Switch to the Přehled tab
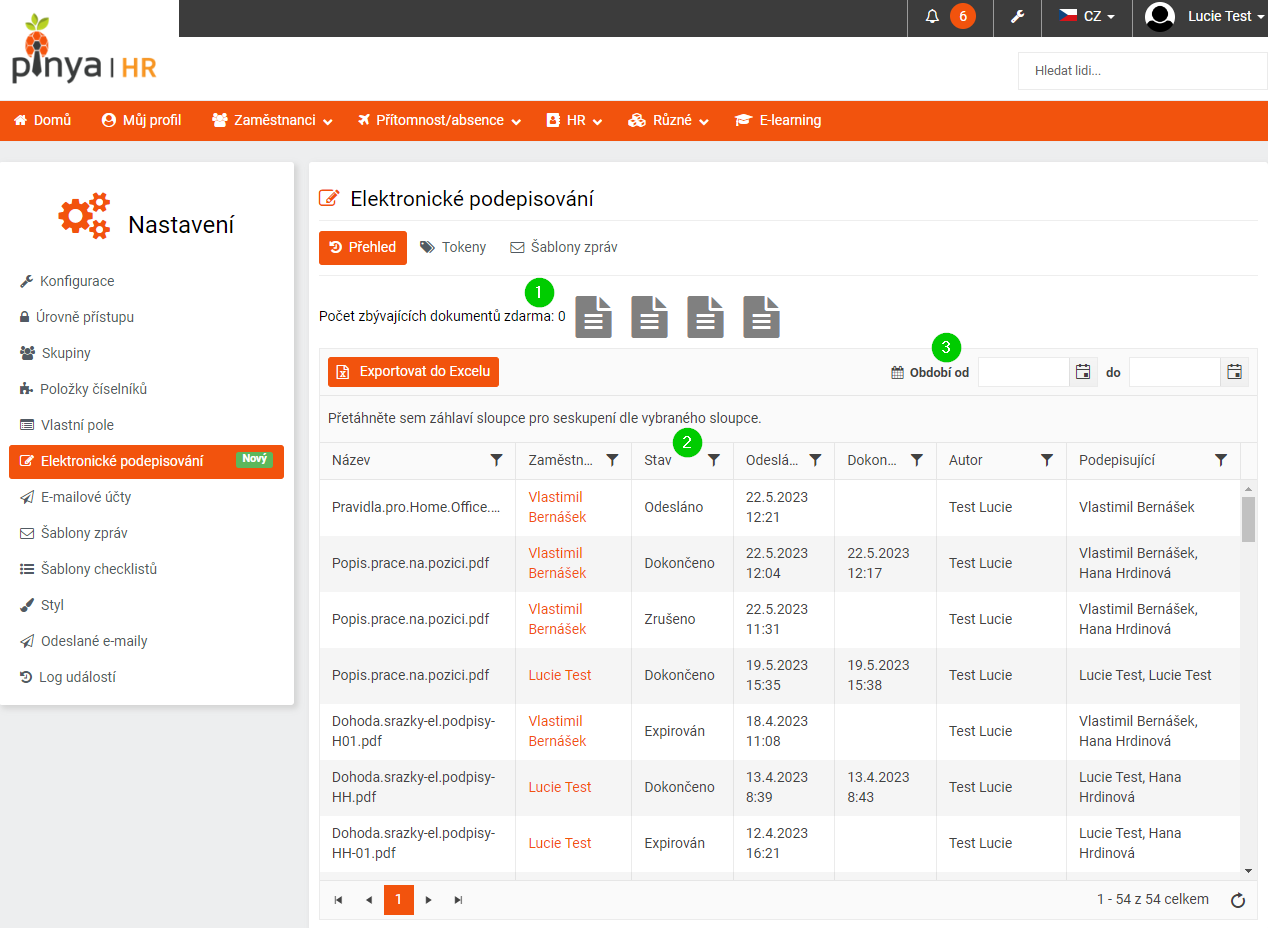1268x928 pixels. (x=363, y=247)
